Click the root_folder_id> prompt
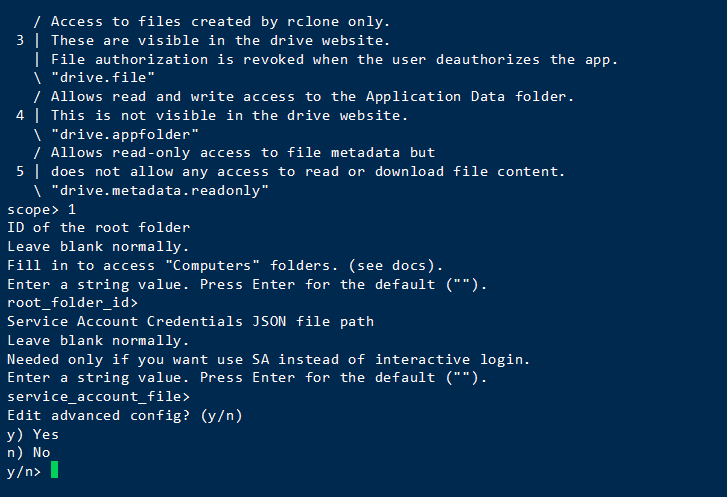The image size is (727, 497). point(72,302)
